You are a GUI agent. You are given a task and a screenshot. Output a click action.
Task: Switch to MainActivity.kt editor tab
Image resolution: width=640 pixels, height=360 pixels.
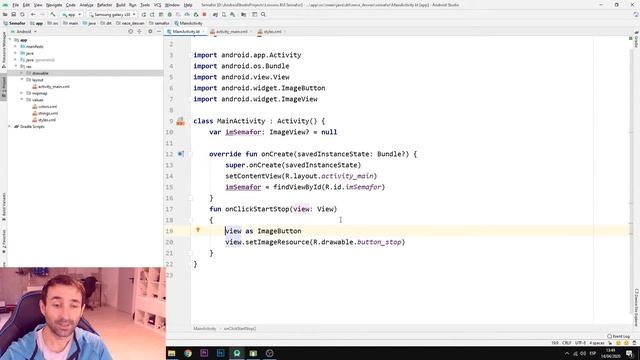pyautogui.click(x=185, y=31)
